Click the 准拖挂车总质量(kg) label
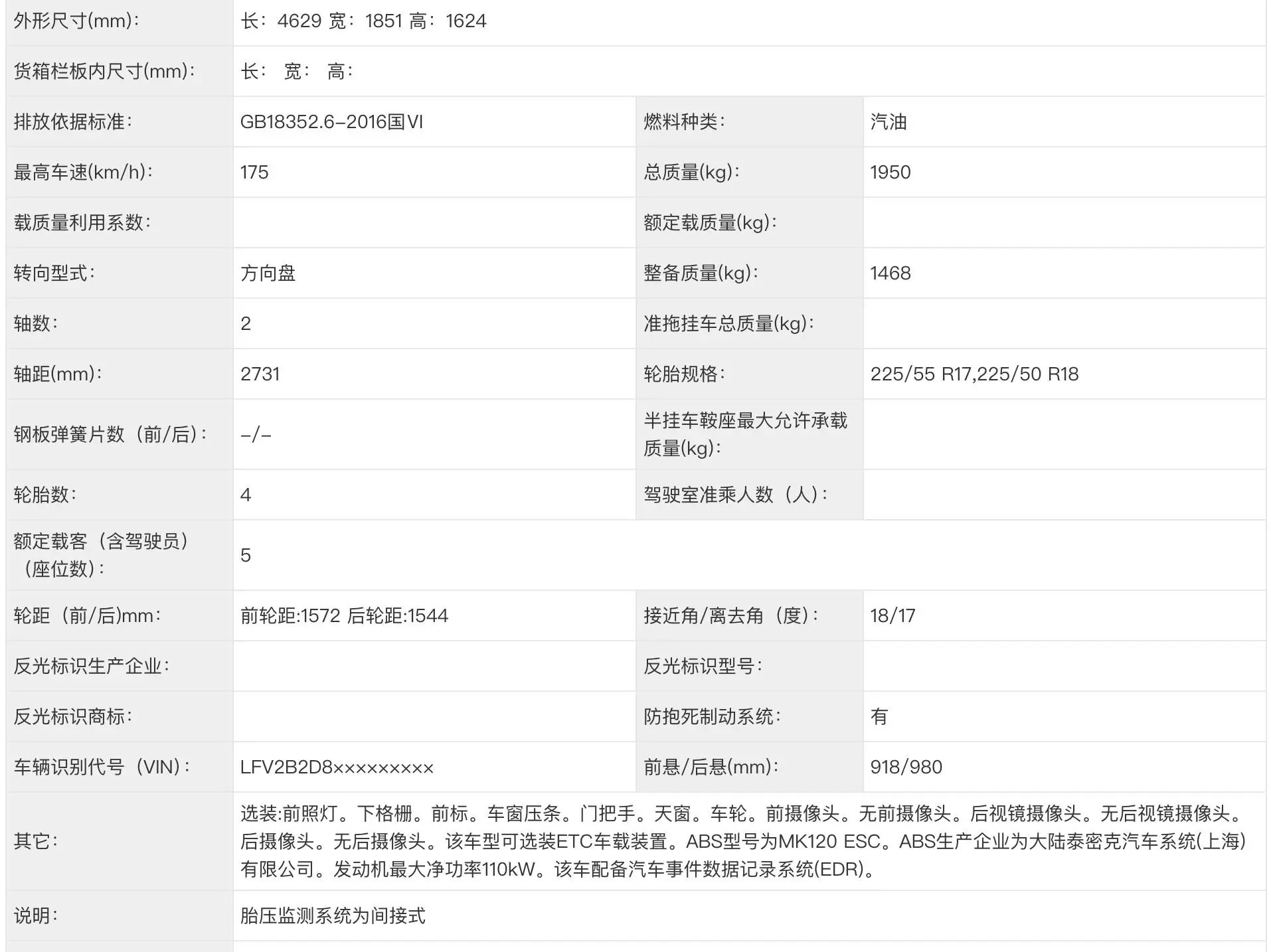 point(728,324)
